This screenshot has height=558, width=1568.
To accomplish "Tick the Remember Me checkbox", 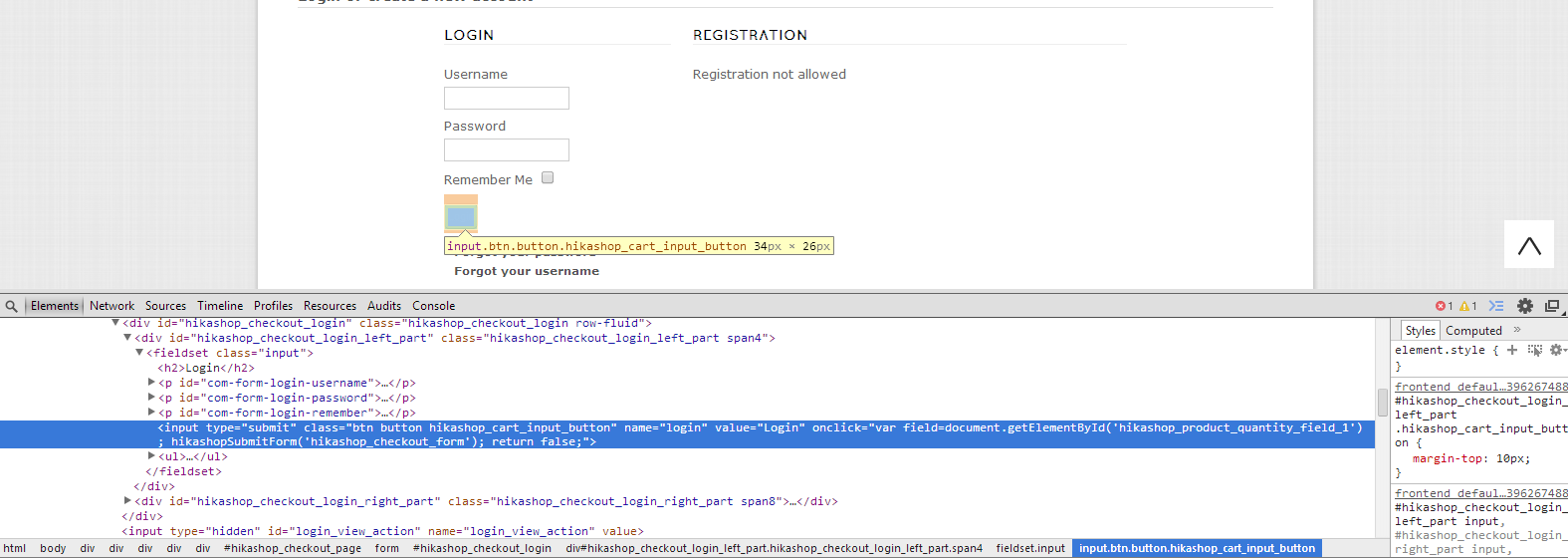I will point(548,177).
